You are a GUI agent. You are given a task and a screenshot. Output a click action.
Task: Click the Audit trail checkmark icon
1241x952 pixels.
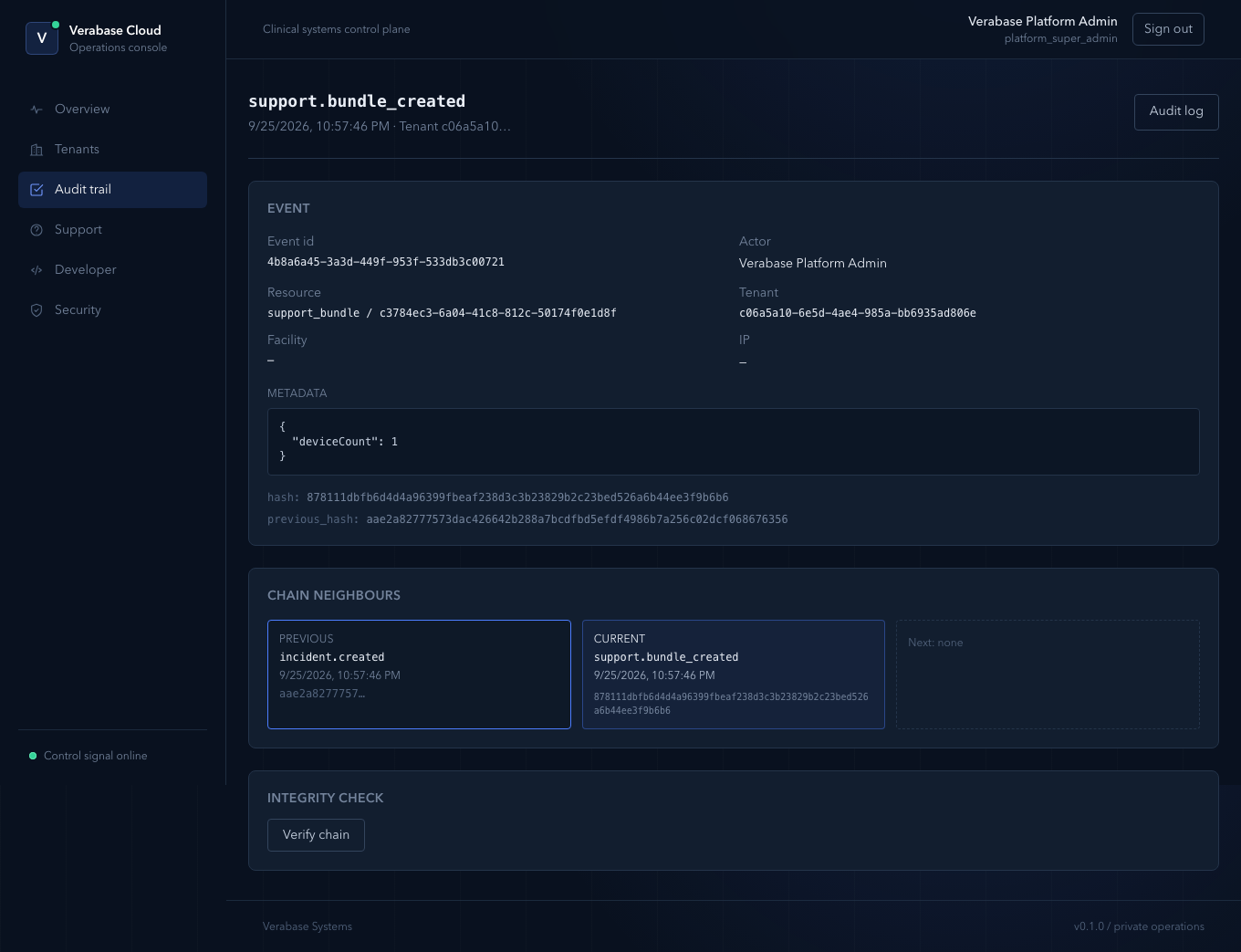click(36, 190)
